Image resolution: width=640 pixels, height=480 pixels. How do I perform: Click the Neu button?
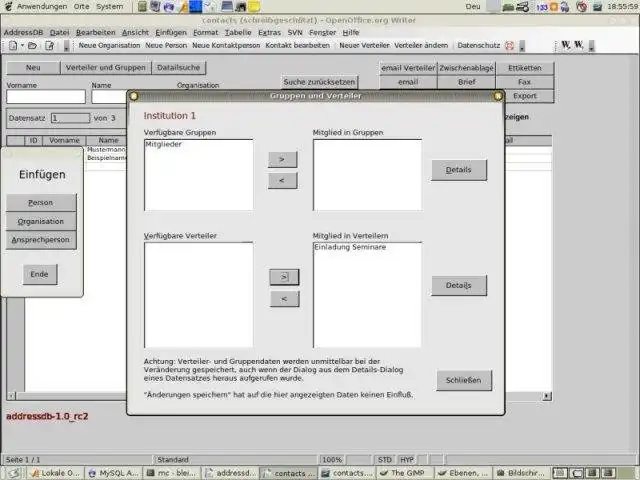tap(33, 68)
